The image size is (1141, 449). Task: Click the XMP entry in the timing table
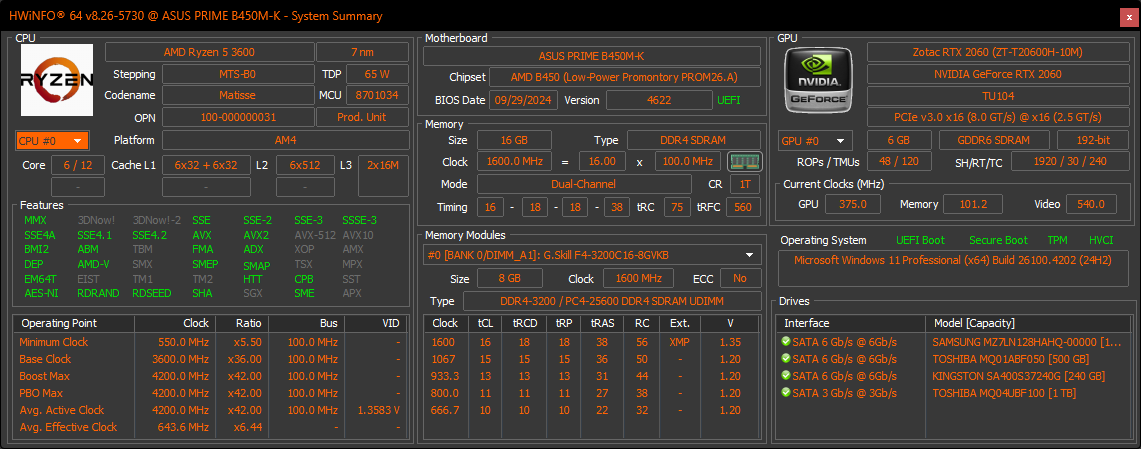pos(680,342)
